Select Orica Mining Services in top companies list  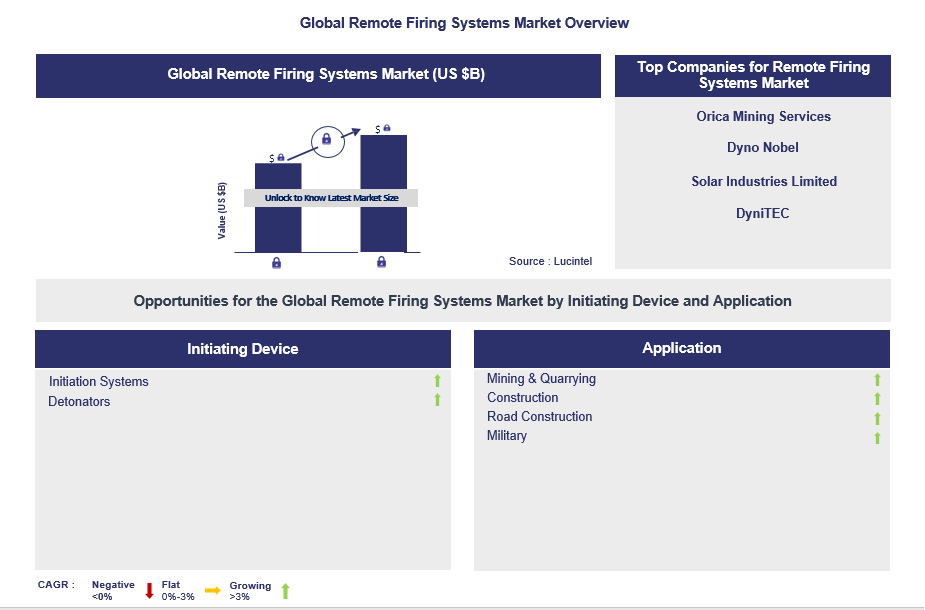(763, 116)
